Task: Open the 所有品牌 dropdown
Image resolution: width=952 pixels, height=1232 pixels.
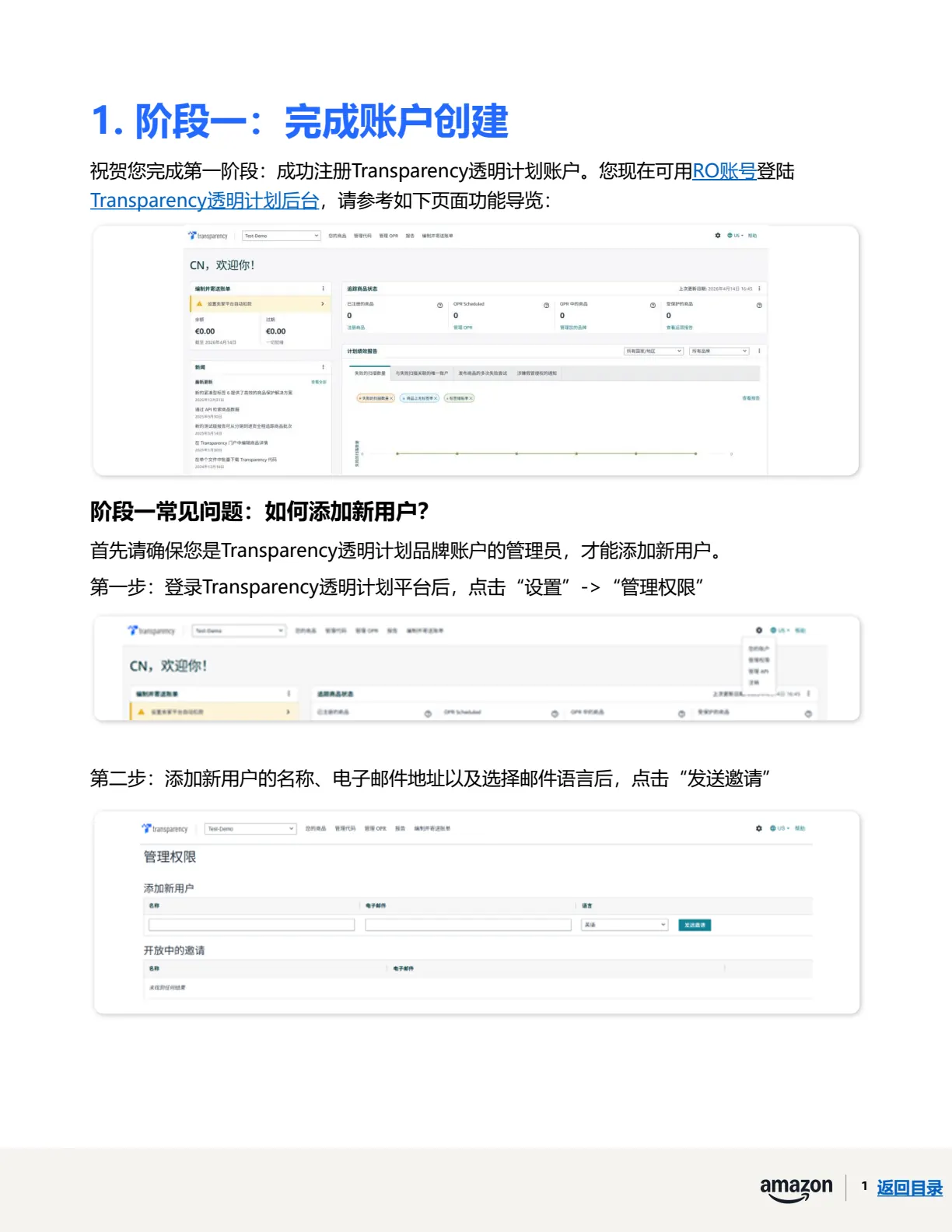Action: point(719,352)
